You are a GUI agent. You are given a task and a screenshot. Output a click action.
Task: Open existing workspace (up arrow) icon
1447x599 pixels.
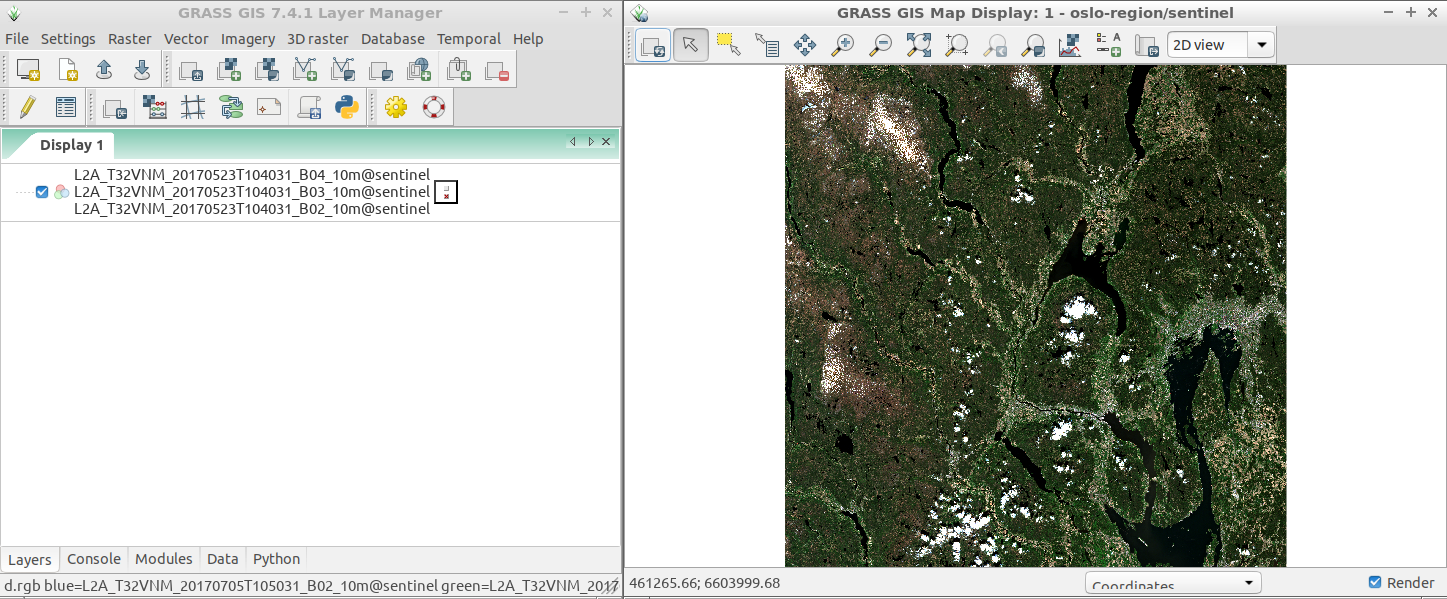(104, 70)
